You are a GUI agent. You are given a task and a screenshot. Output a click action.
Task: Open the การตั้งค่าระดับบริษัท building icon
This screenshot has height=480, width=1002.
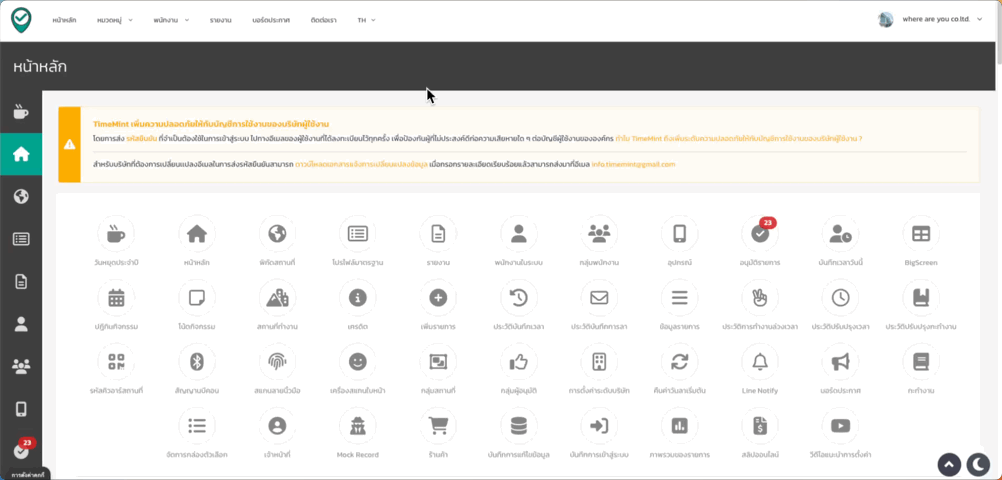599,362
